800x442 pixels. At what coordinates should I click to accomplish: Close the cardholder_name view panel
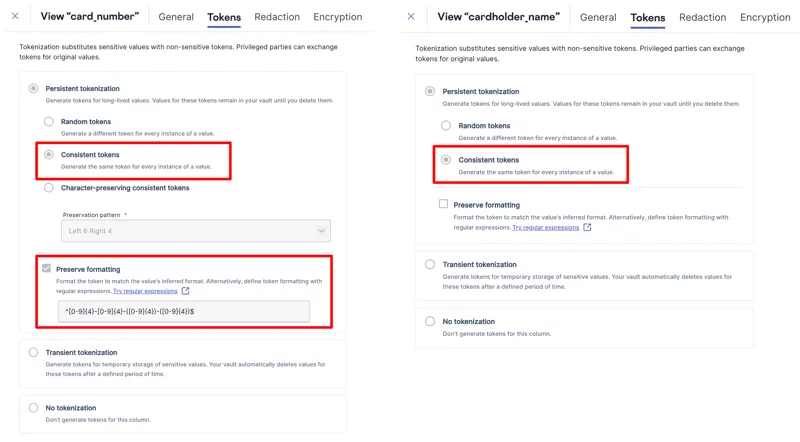click(411, 17)
